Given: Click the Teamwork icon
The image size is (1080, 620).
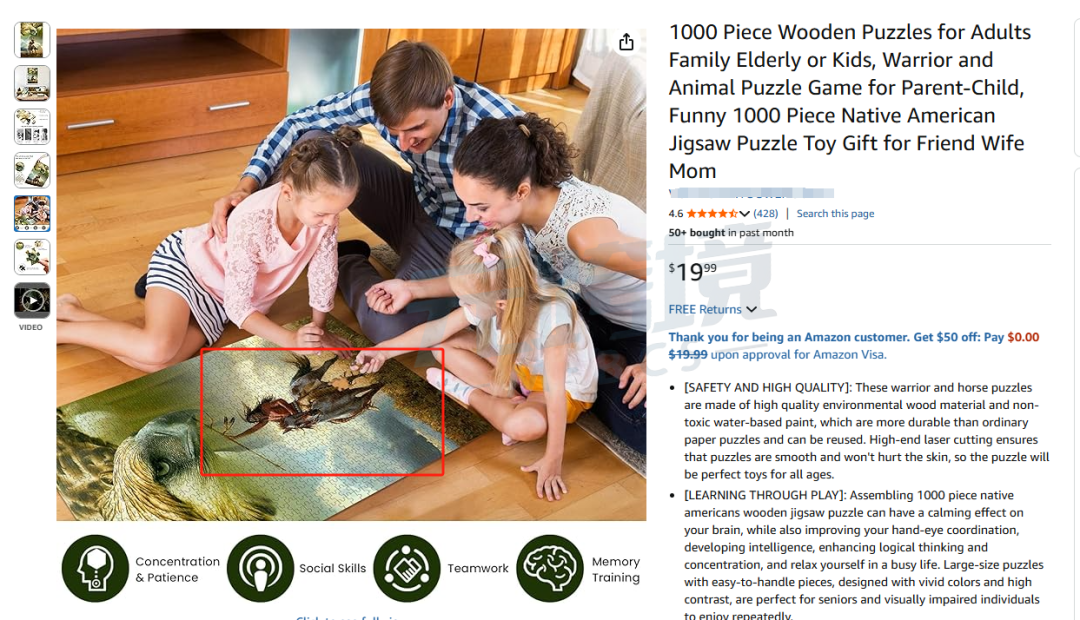Looking at the screenshot, I should 407,568.
